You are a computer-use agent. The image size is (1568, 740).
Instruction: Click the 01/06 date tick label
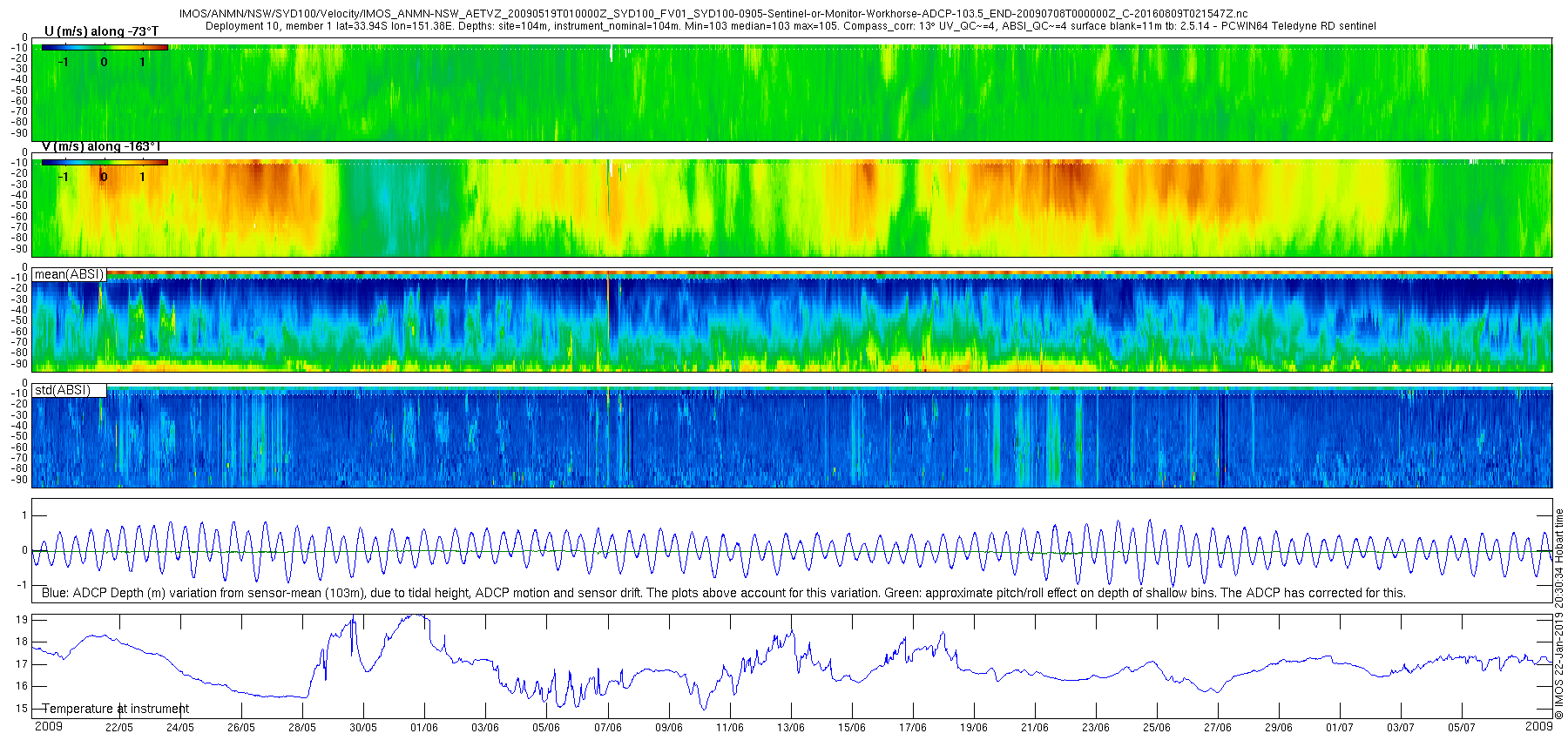coord(424,728)
